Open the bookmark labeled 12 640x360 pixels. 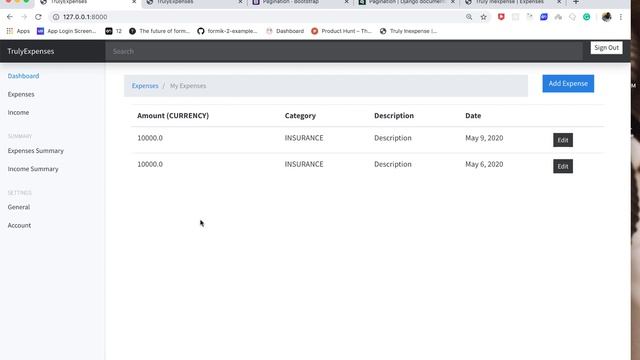pyautogui.click(x=113, y=31)
